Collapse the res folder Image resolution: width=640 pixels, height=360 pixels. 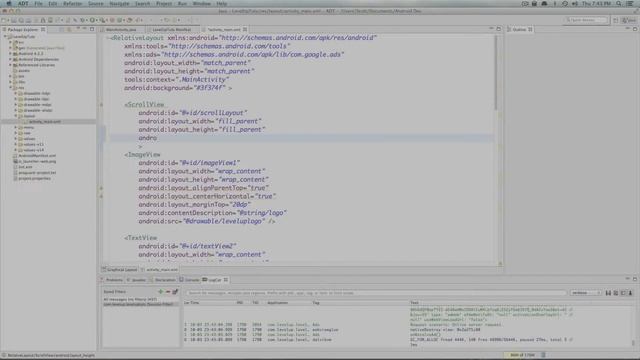(11, 87)
